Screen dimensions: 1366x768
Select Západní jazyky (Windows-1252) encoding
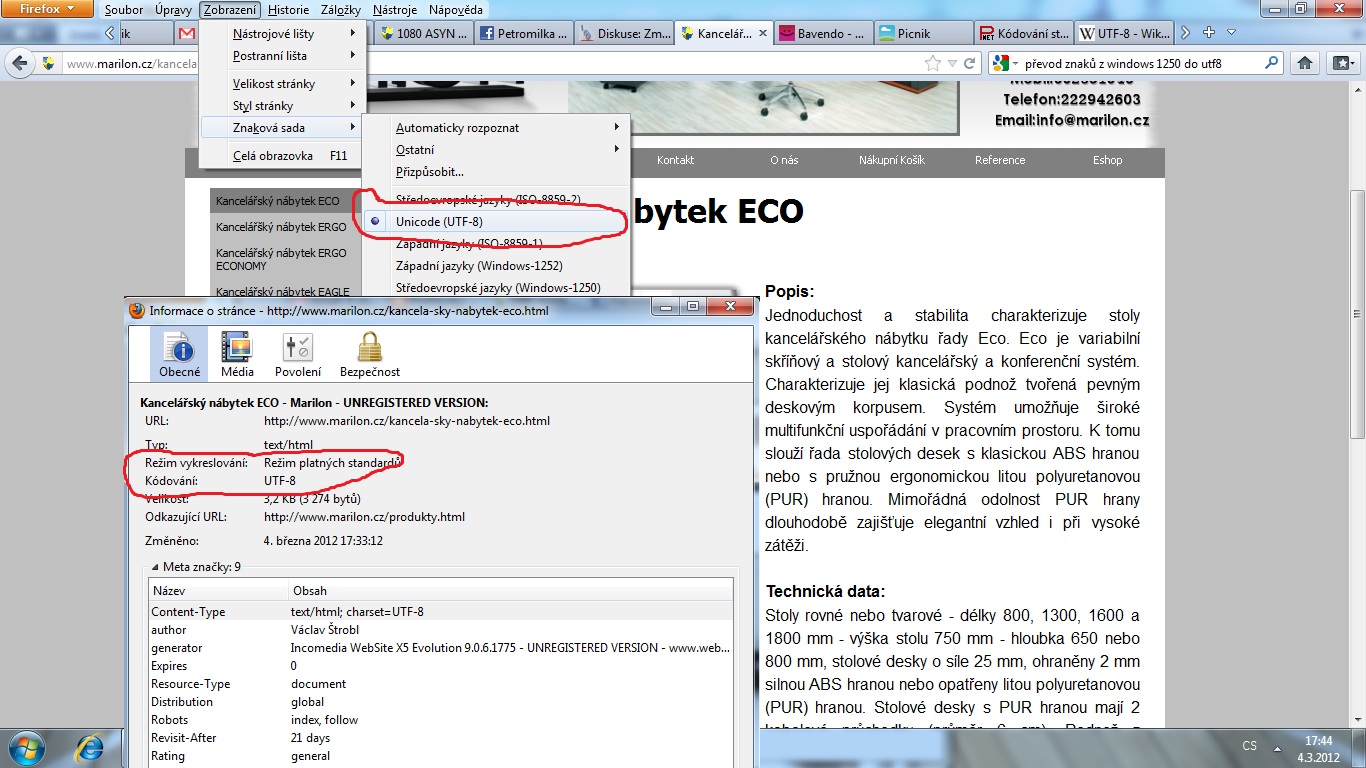point(495,266)
